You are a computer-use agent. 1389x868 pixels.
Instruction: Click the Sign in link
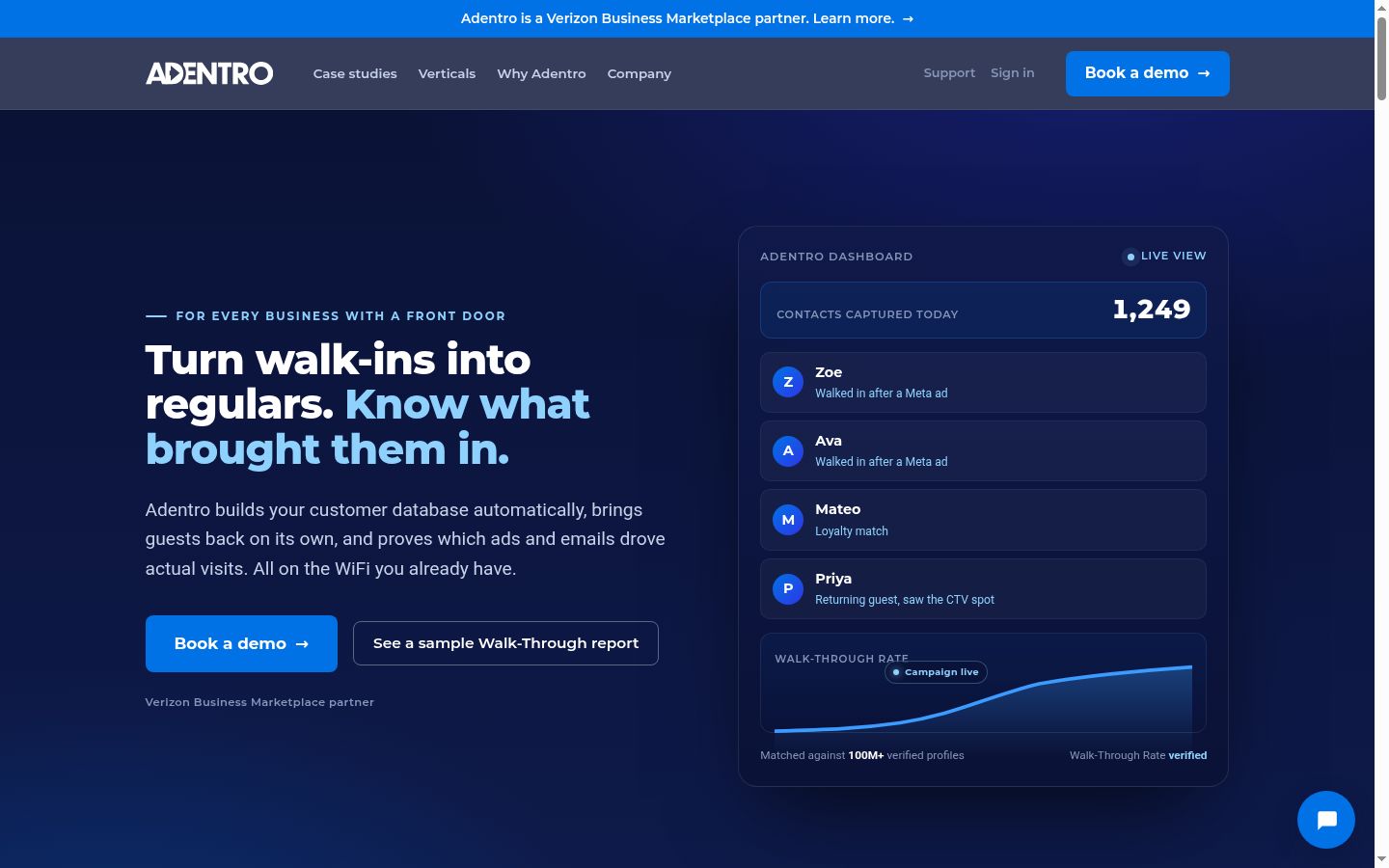[x=1012, y=73]
